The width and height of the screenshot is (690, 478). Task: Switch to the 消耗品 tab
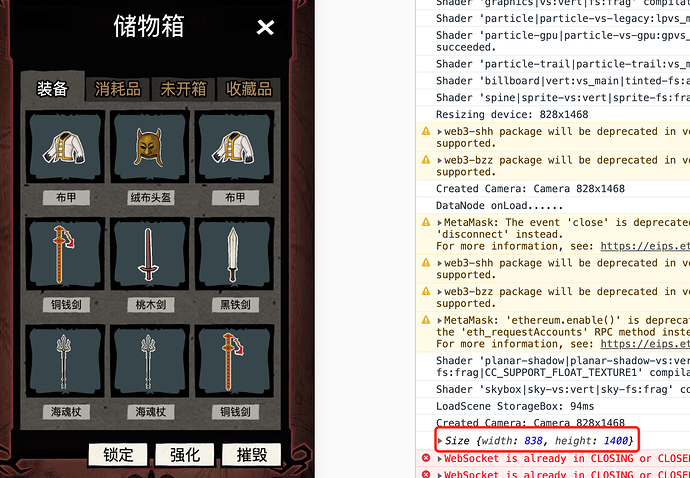click(x=117, y=89)
